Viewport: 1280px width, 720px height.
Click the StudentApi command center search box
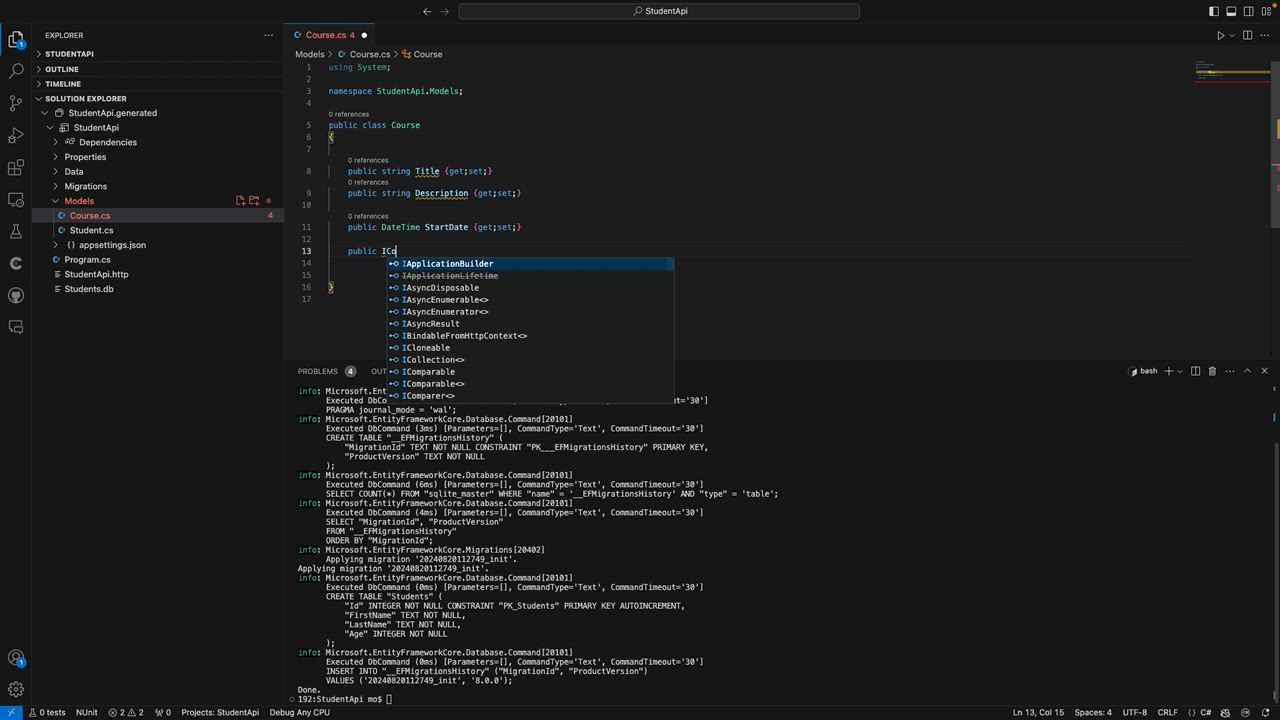659,11
